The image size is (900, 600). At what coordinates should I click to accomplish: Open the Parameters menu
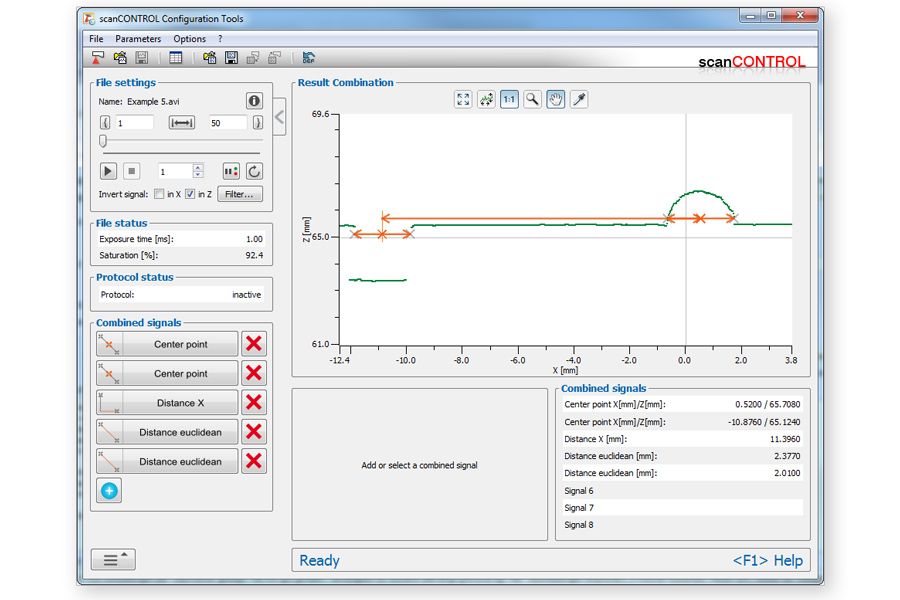pos(138,39)
